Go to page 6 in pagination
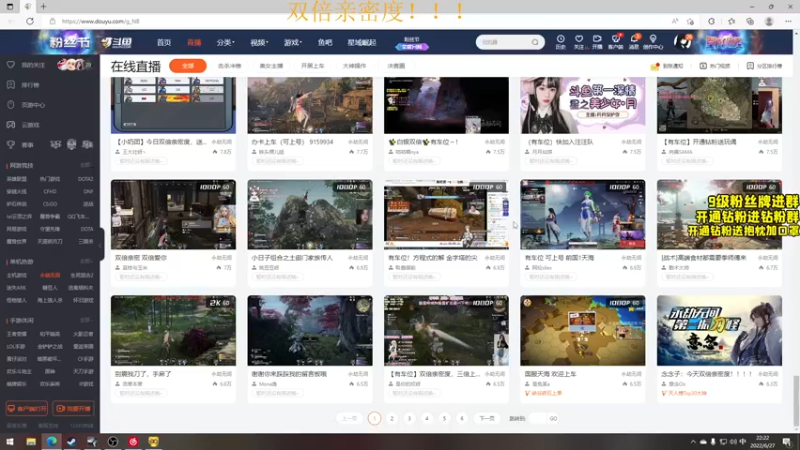 pyautogui.click(x=462, y=418)
